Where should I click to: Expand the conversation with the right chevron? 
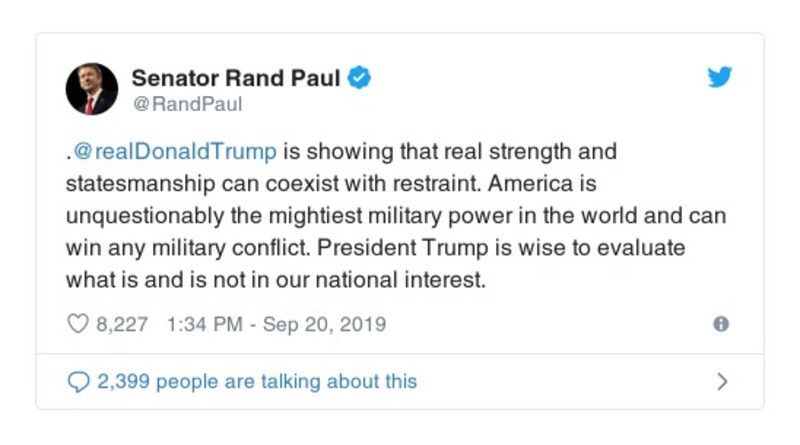click(x=722, y=381)
